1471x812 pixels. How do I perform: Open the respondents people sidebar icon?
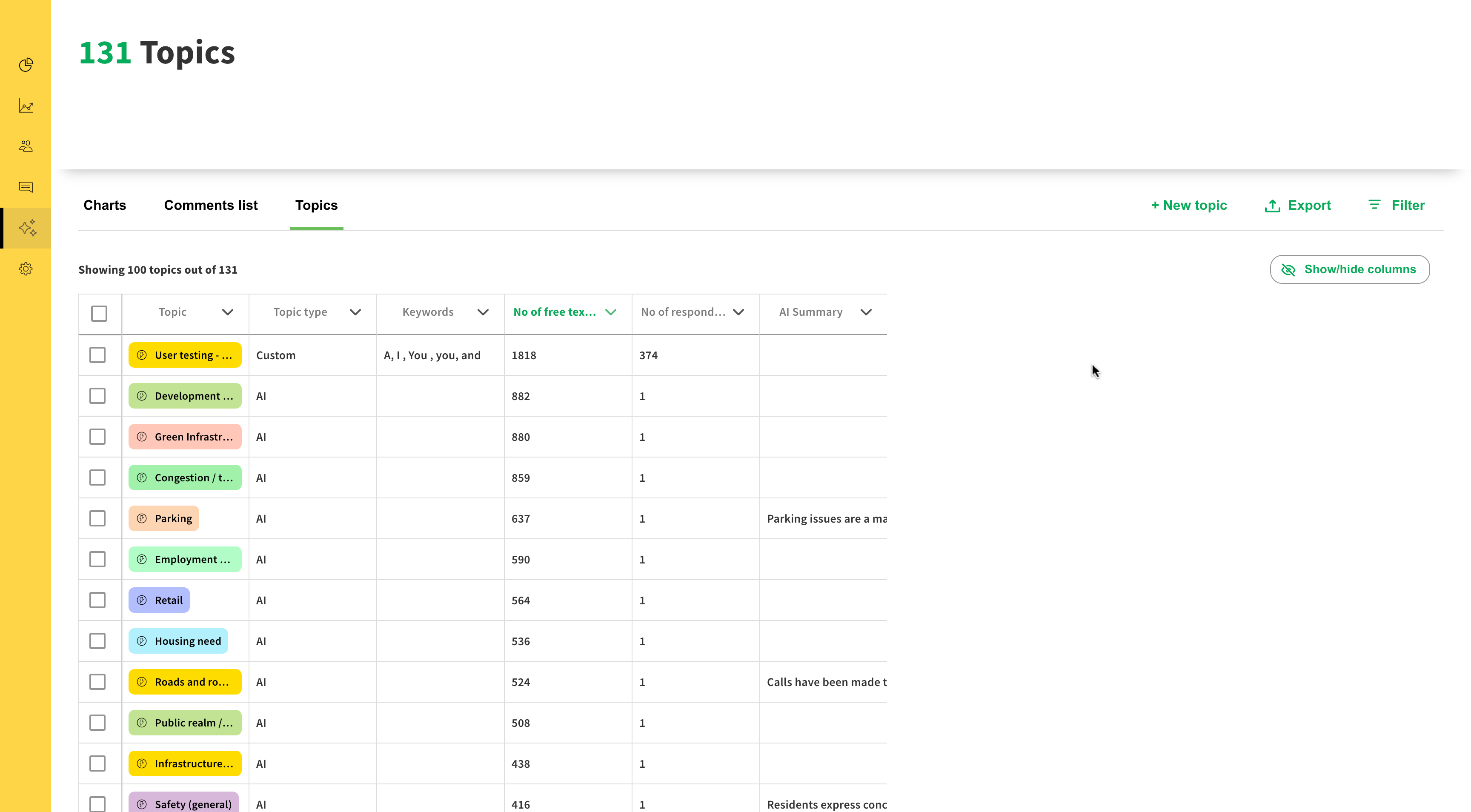click(x=26, y=147)
